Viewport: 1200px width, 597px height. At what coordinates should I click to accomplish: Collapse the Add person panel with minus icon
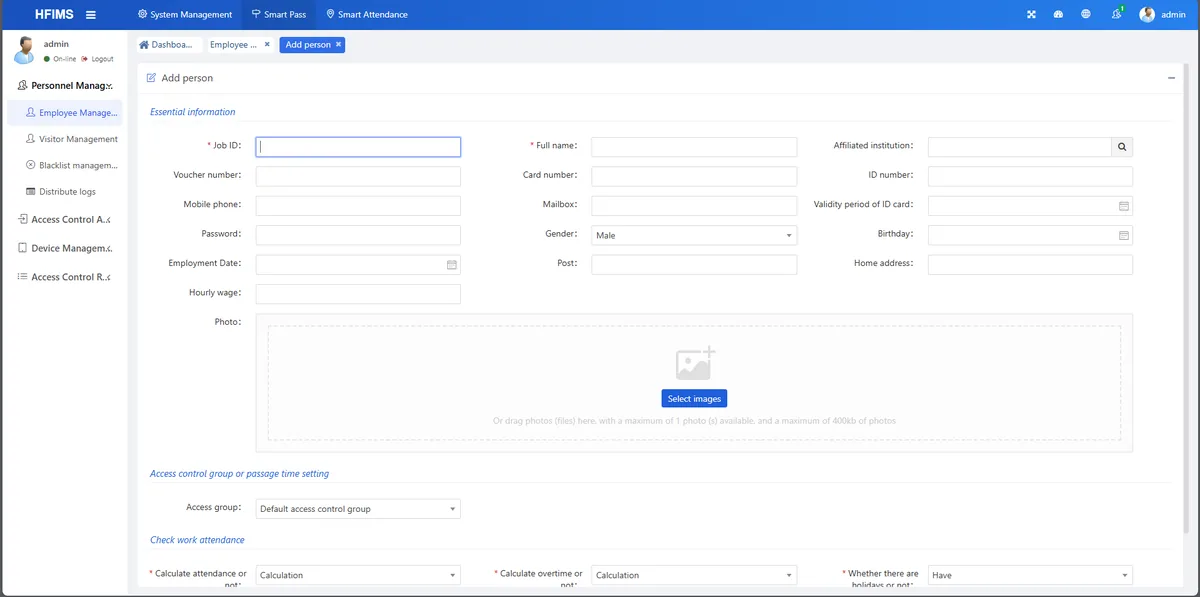point(1171,77)
